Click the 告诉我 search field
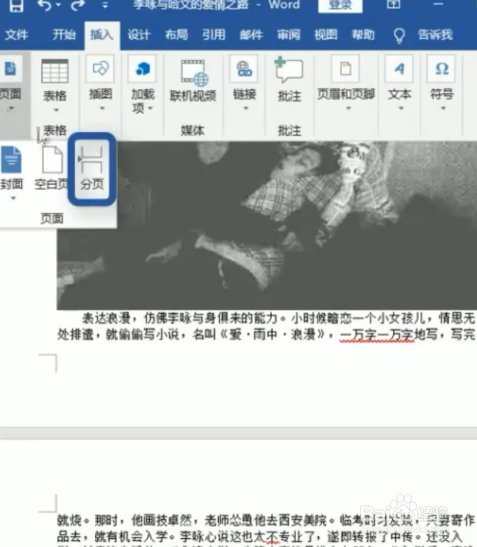This screenshot has width=477, height=547. coord(435,35)
